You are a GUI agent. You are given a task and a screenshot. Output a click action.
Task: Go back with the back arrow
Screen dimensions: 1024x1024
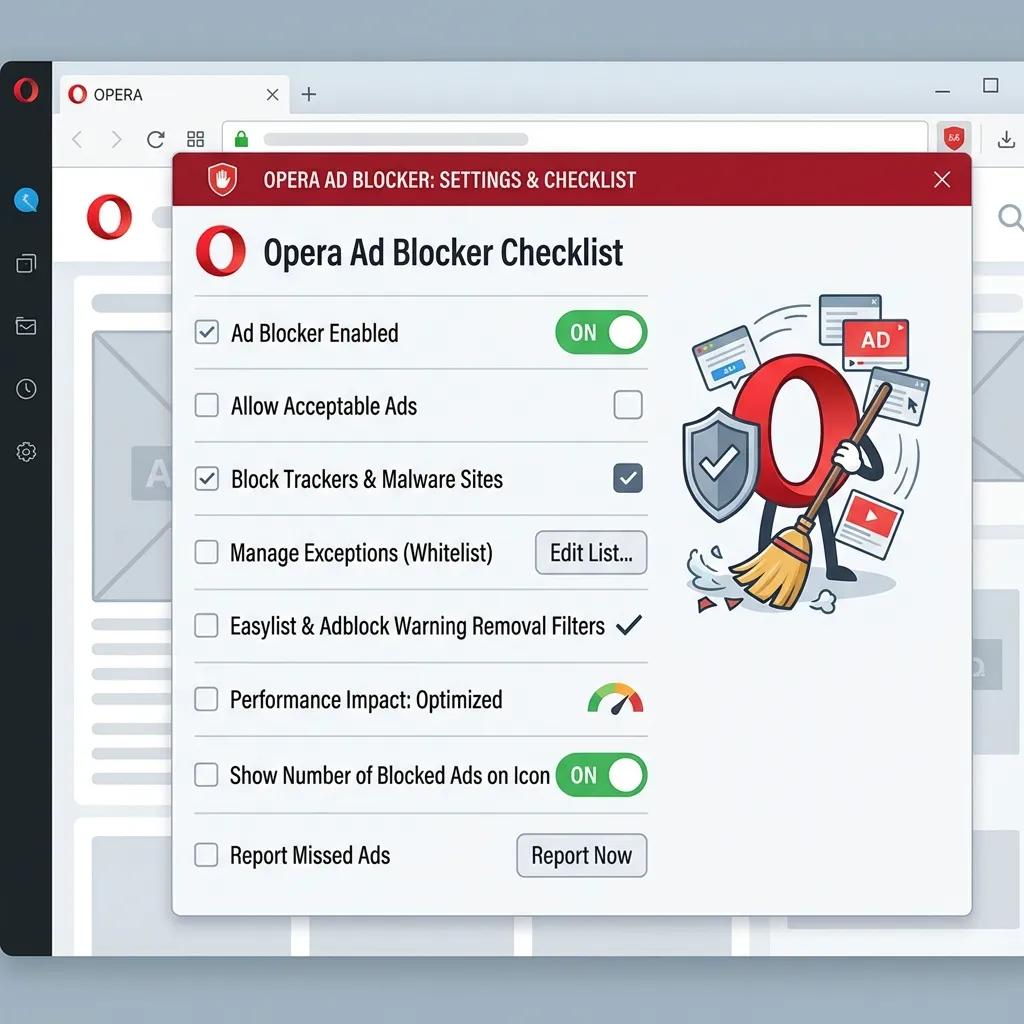coord(77,139)
